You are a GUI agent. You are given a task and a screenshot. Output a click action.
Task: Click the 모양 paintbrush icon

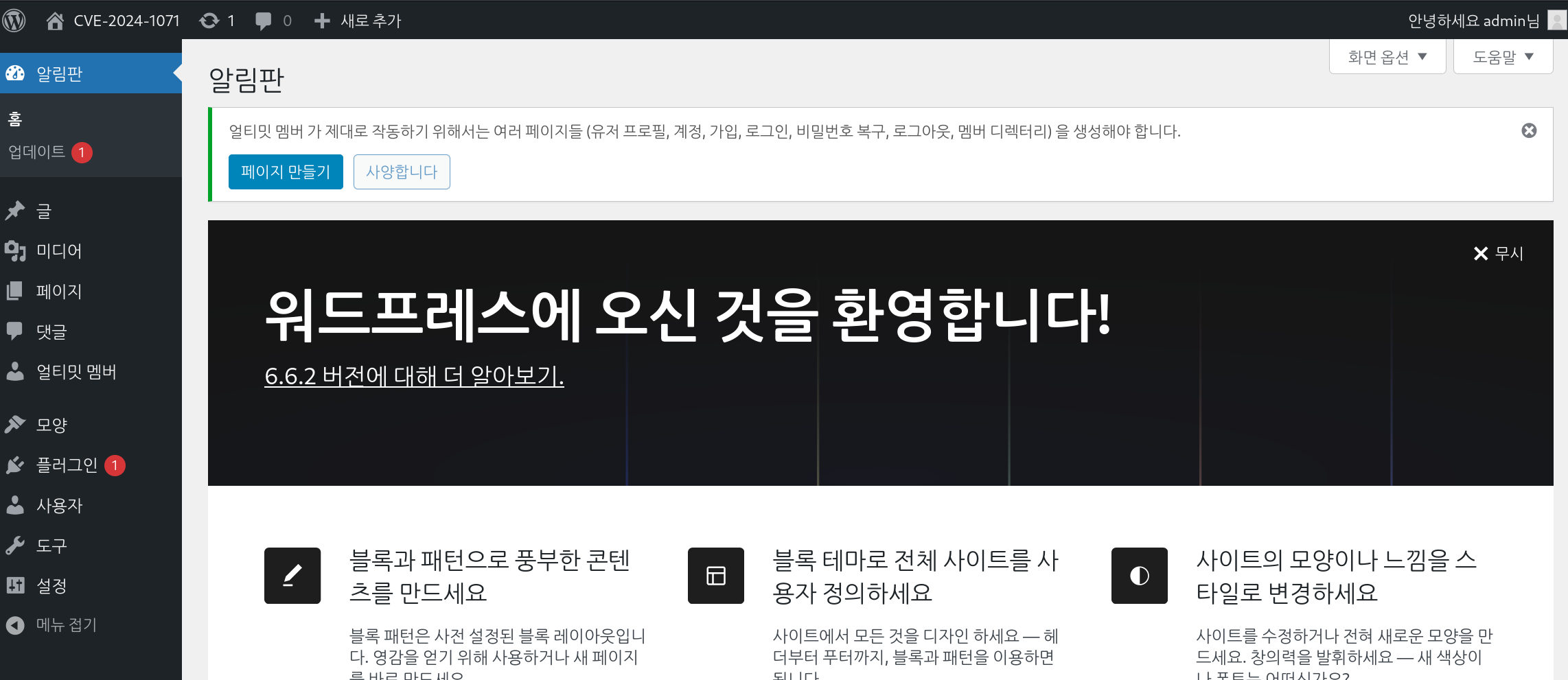point(15,425)
